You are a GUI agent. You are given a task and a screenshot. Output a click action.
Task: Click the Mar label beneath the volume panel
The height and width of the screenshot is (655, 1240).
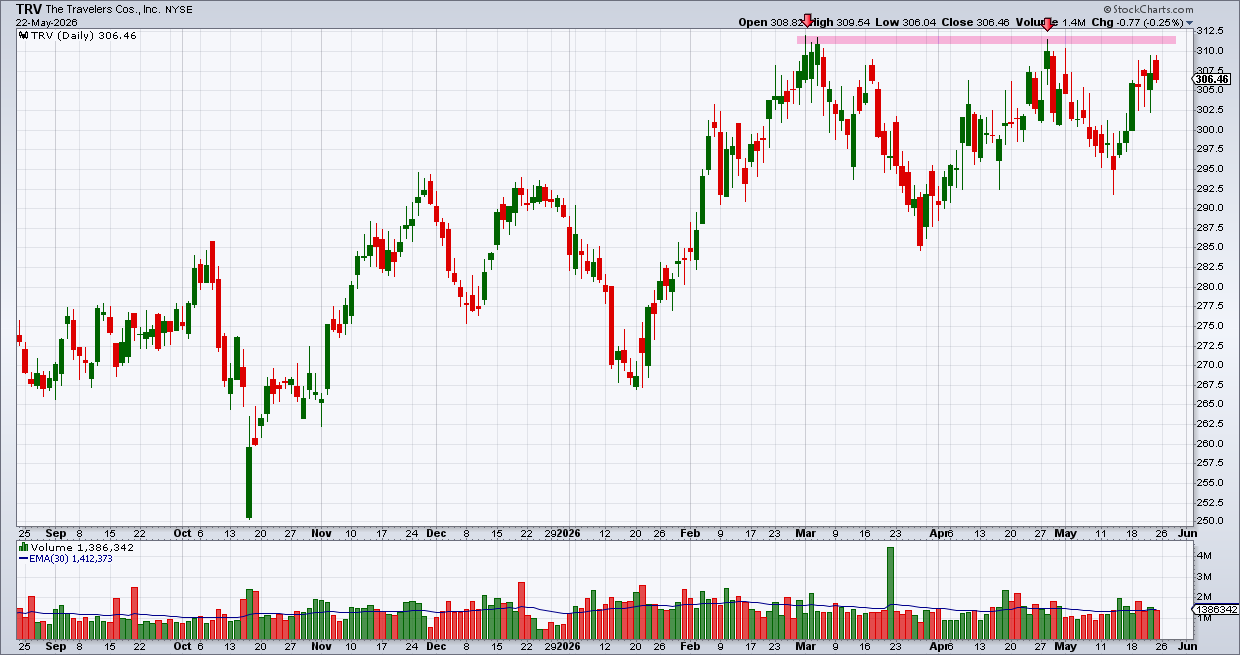point(807,647)
